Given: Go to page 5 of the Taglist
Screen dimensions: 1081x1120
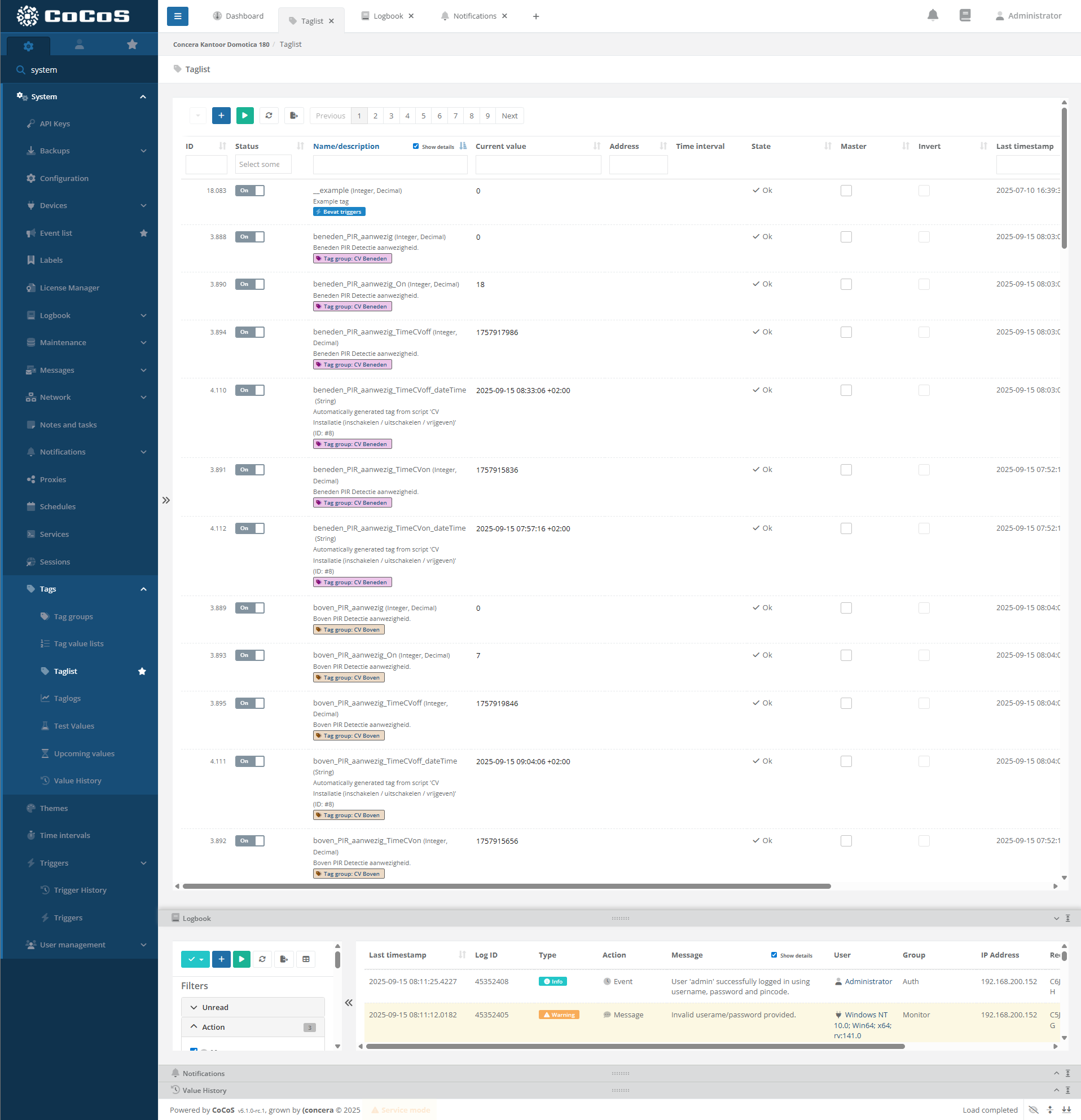Looking at the screenshot, I should point(423,116).
